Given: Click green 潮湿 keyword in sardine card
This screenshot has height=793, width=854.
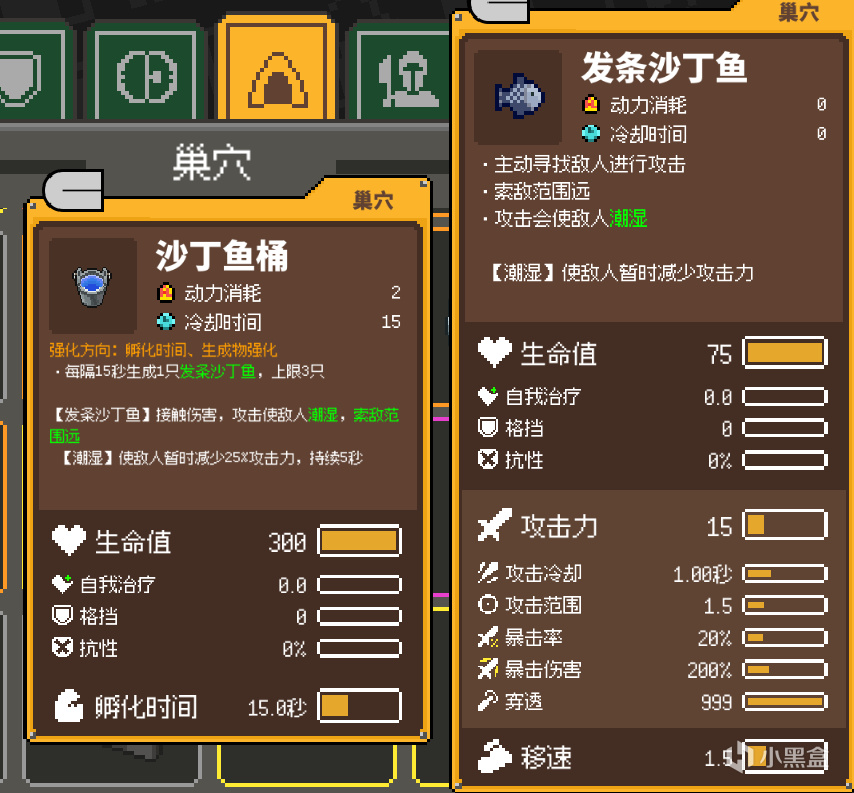Looking at the screenshot, I should coord(627,218).
